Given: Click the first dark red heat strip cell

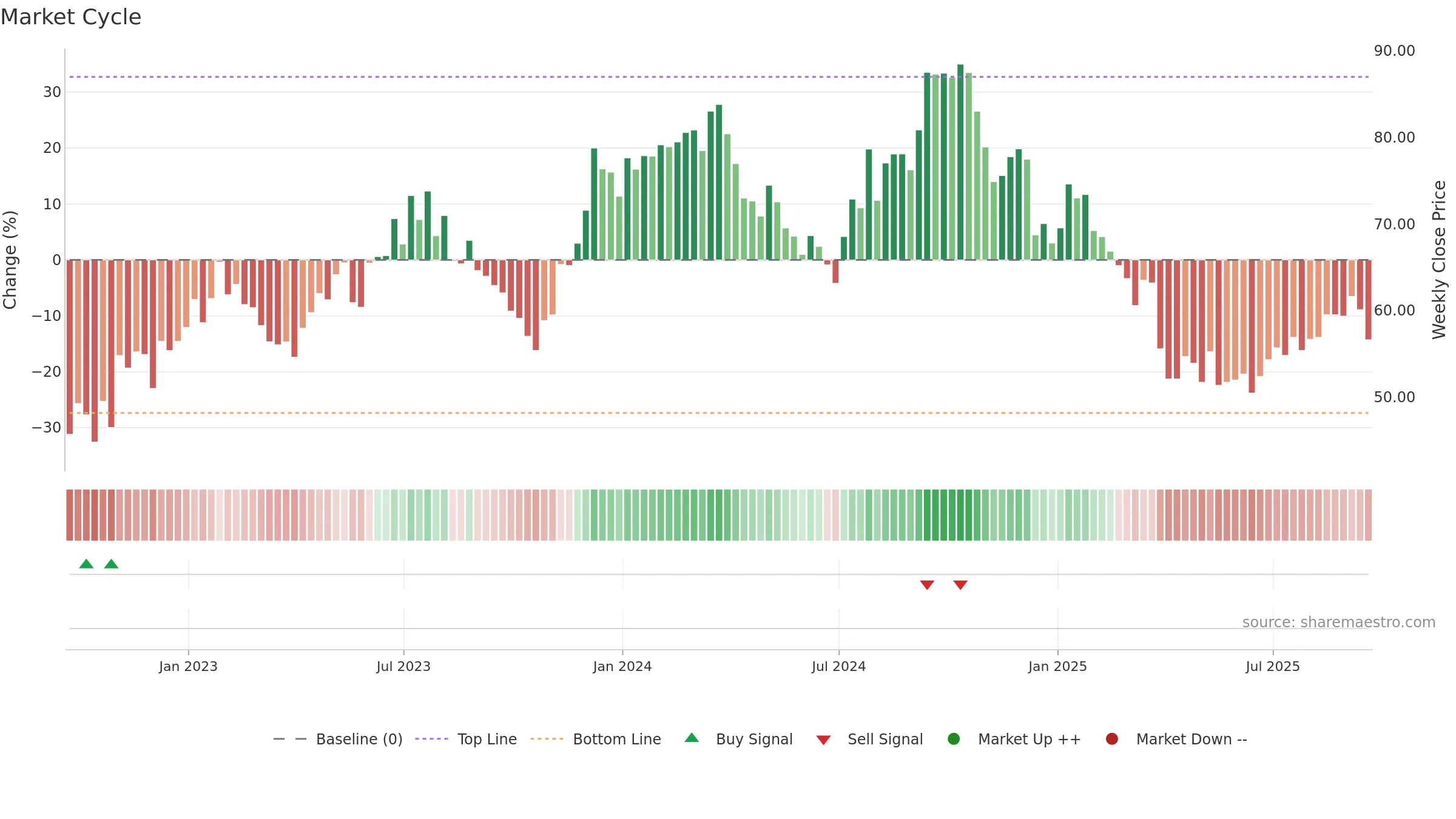Looking at the screenshot, I should (70, 515).
